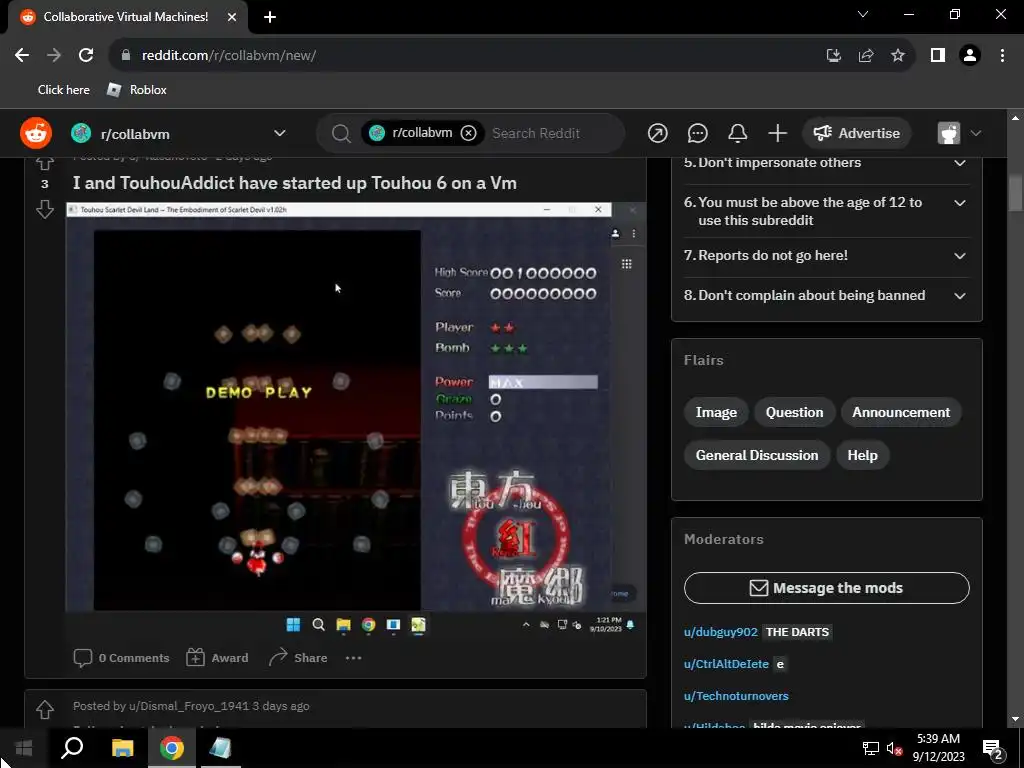This screenshot has height=768, width=1024.
Task: Click the page vertical scrollbar thumb
Action: point(1016,193)
